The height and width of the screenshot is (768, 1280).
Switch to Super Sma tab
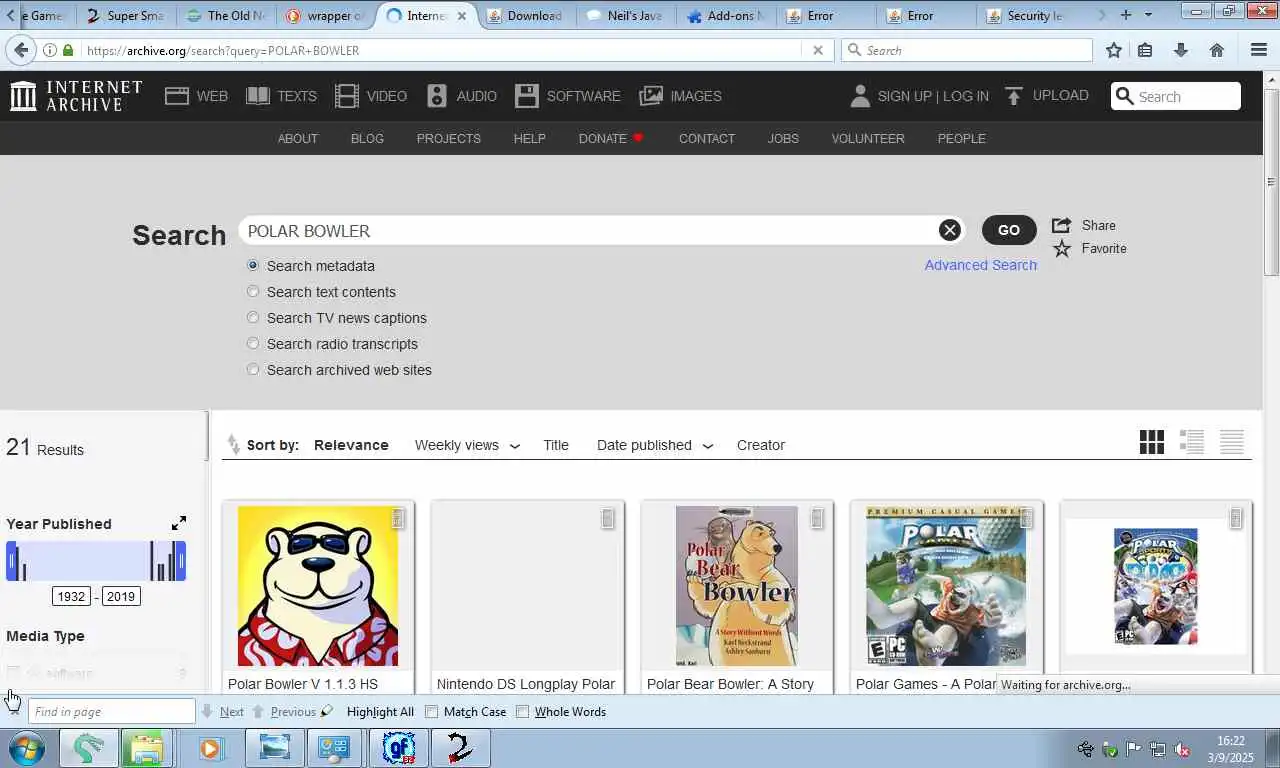125,15
